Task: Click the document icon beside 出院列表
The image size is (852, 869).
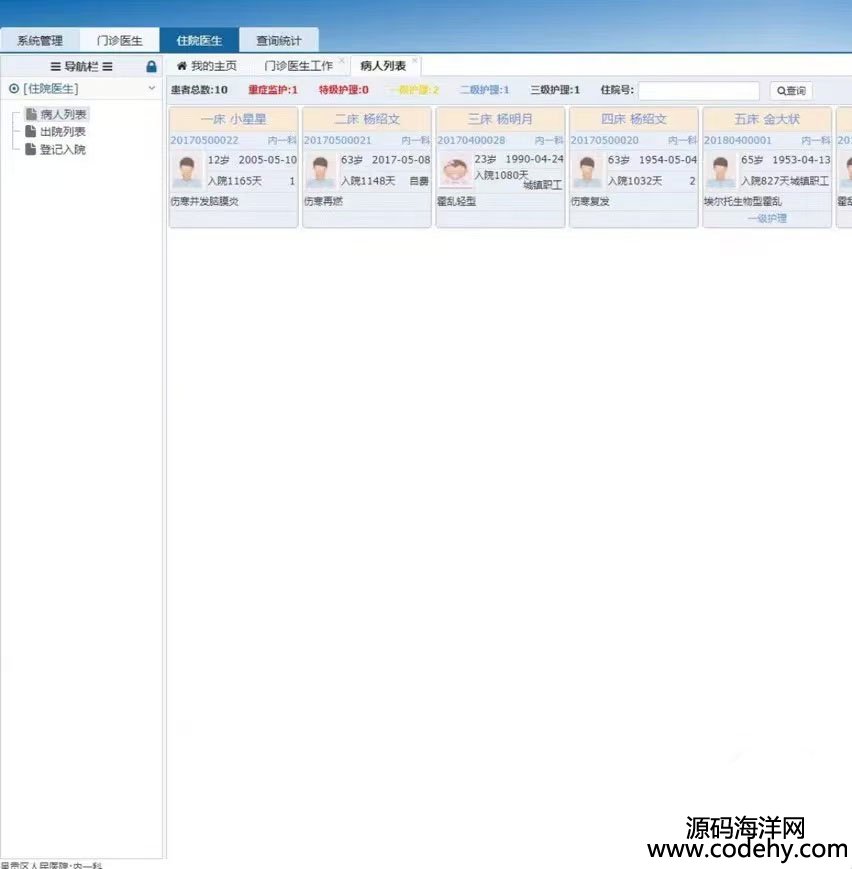Action: tap(31, 131)
